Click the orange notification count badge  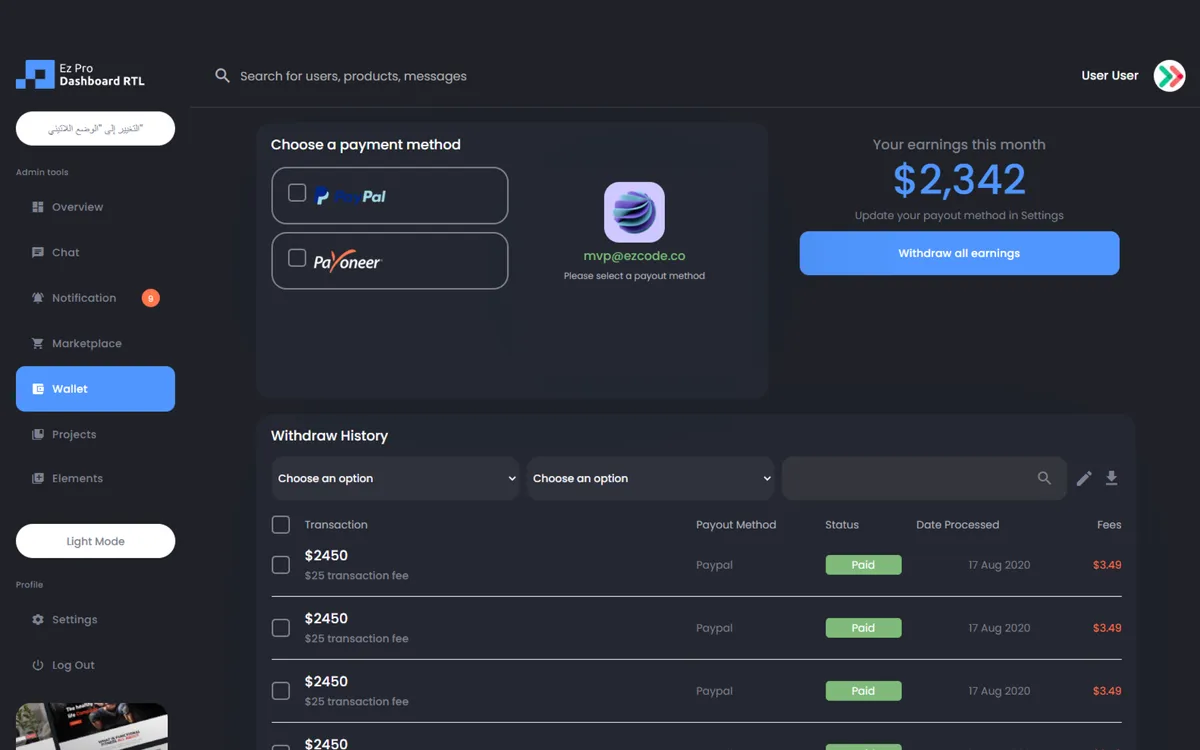pos(150,298)
